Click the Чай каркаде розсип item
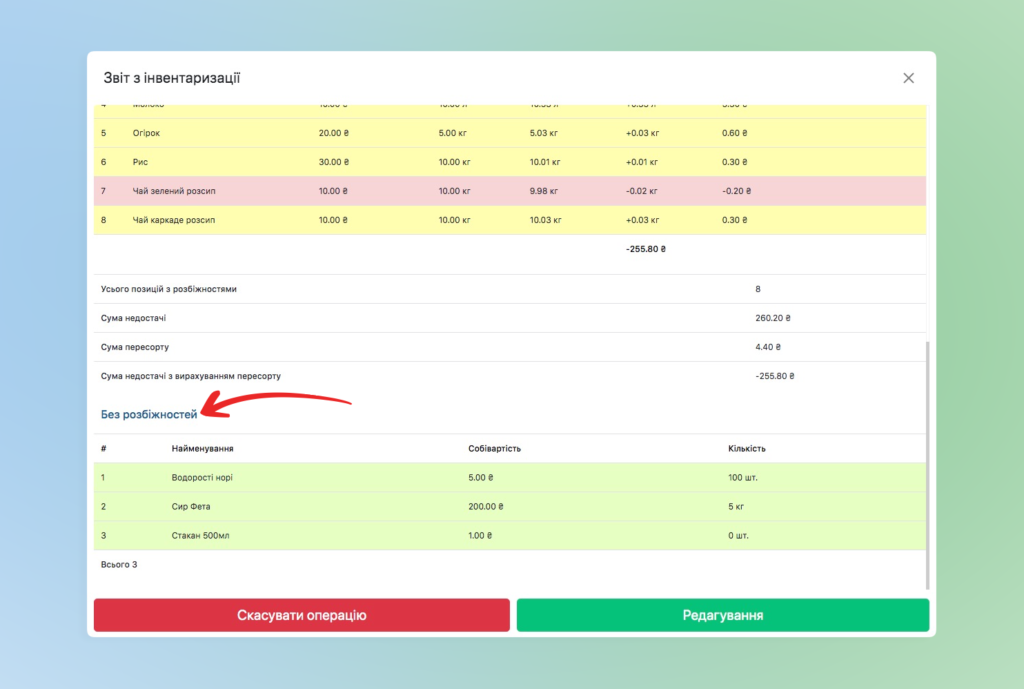Viewport: 1024px width, 689px height. click(174, 220)
